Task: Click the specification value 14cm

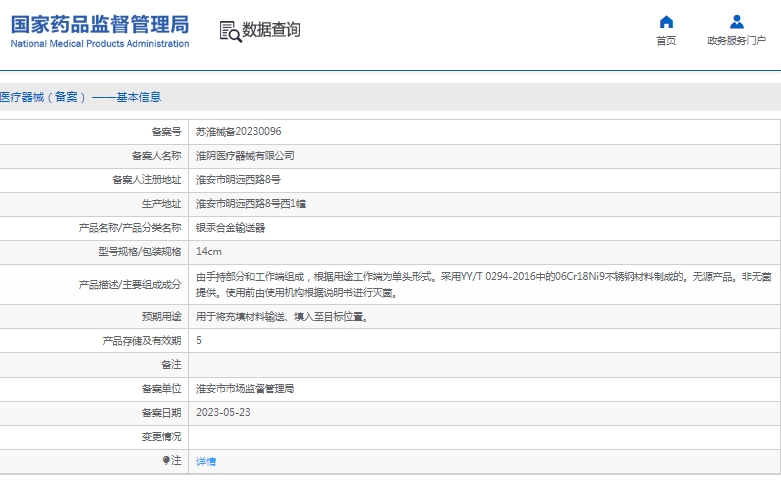Action: click(x=209, y=251)
